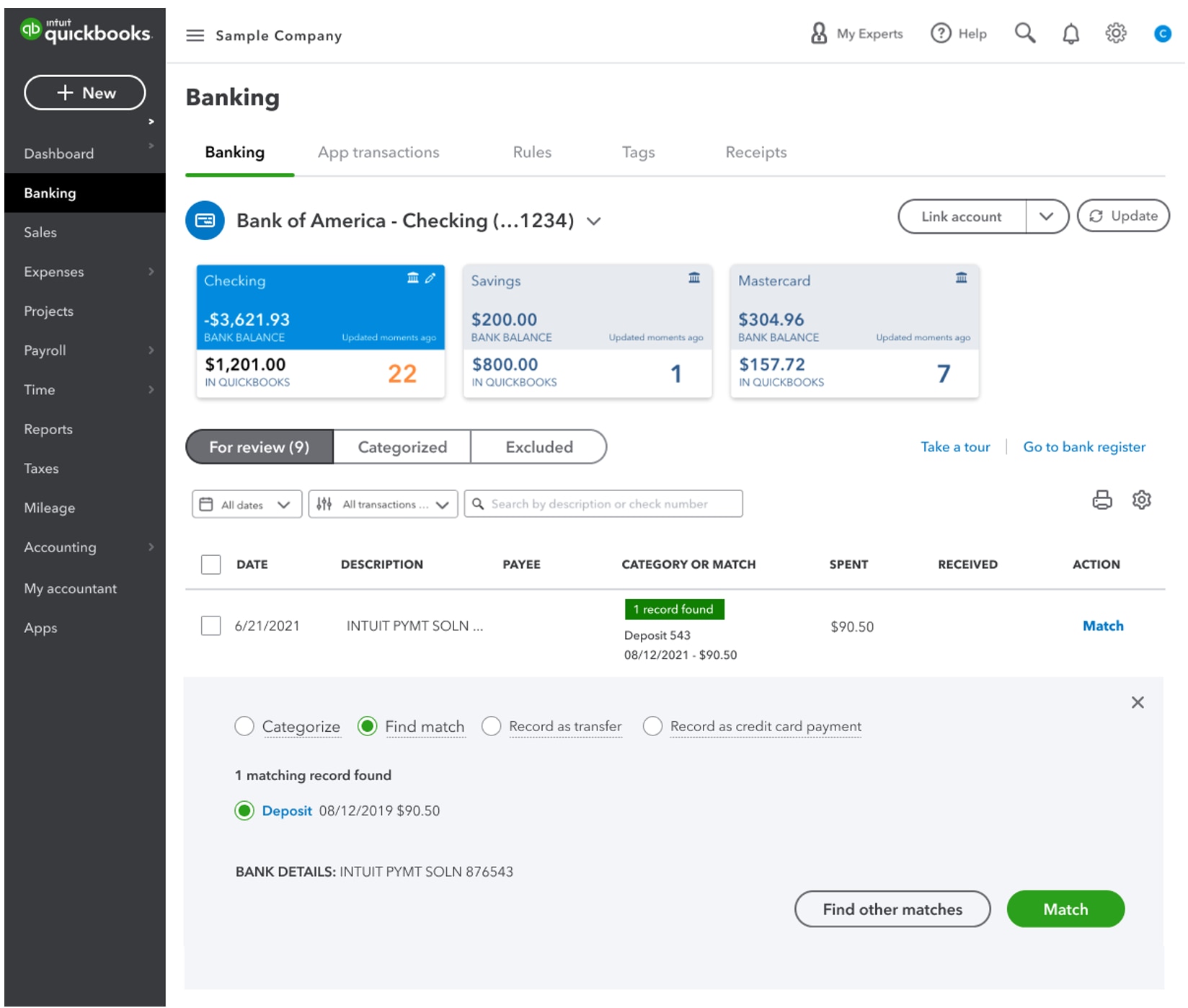Viewport: 1188px width, 1008px height.
Task: Select Record as transfer radio option
Action: [491, 726]
